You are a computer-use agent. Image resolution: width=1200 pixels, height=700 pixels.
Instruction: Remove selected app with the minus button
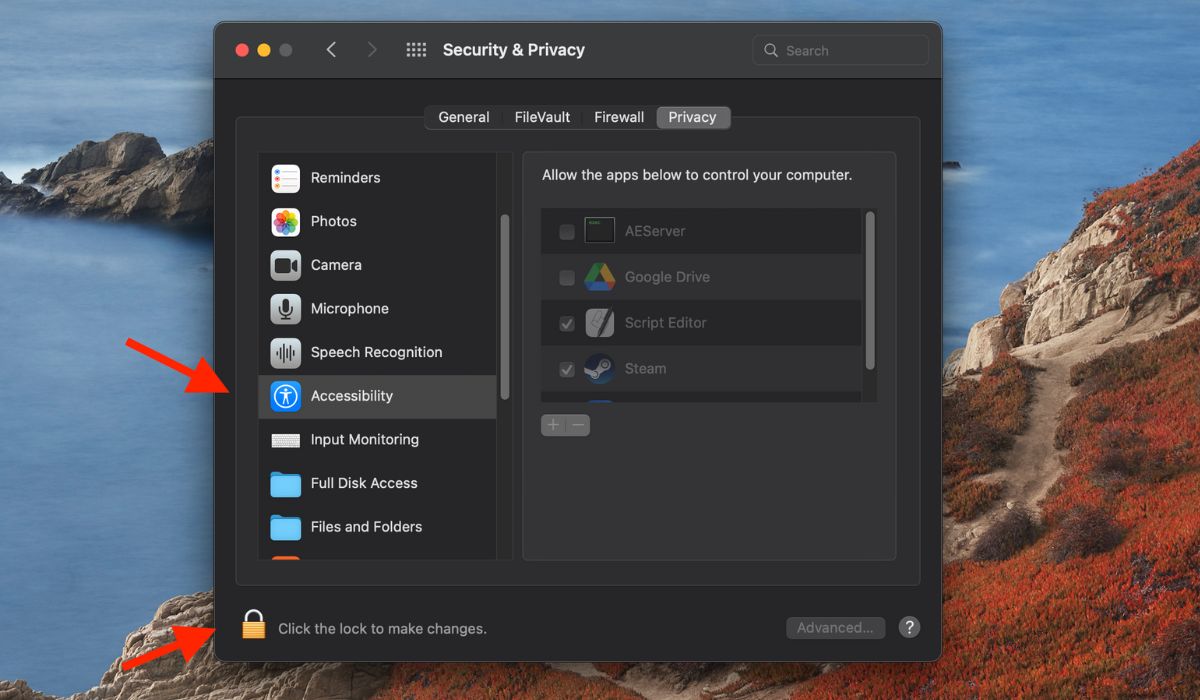577,425
